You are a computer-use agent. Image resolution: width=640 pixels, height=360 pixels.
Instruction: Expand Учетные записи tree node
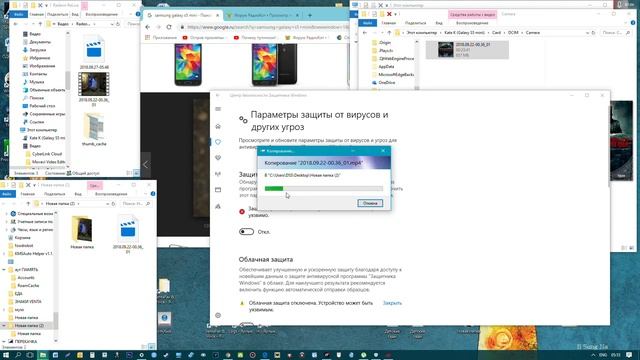(7, 222)
